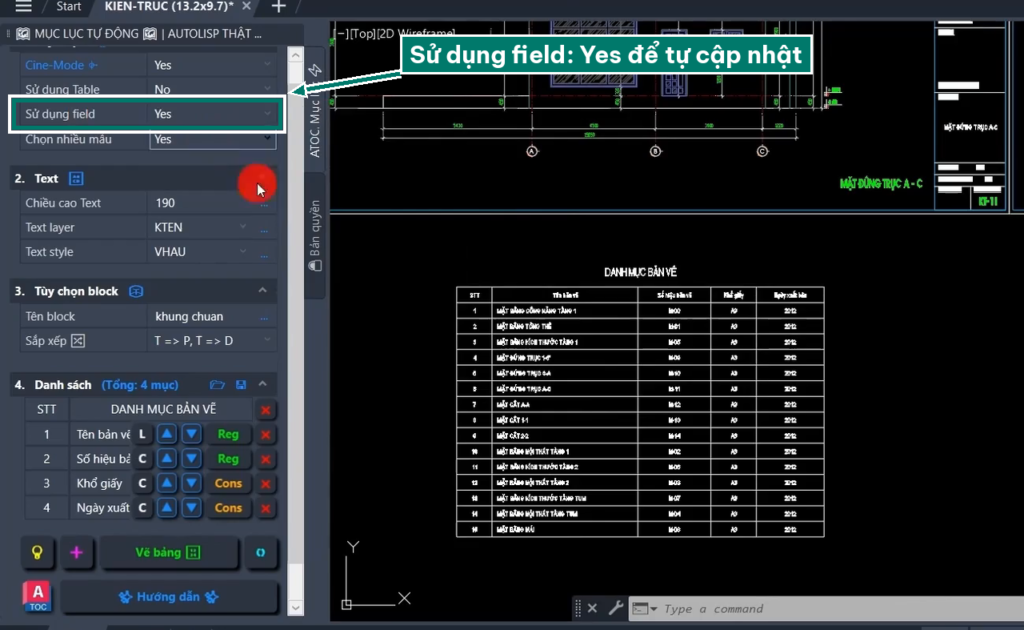Click ellipsis beside Chiều cao Text
Screen dimensions: 1024x630
pos(264,204)
